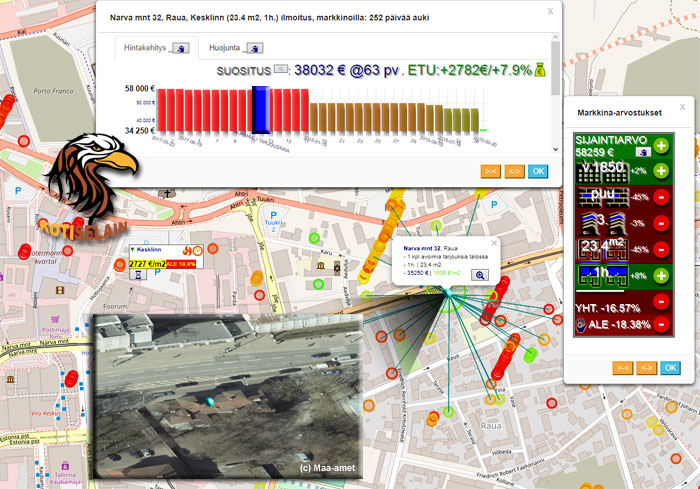Click the Postimaja shopping cart icon
This screenshot has width=700, height=489.
[x=55, y=320]
